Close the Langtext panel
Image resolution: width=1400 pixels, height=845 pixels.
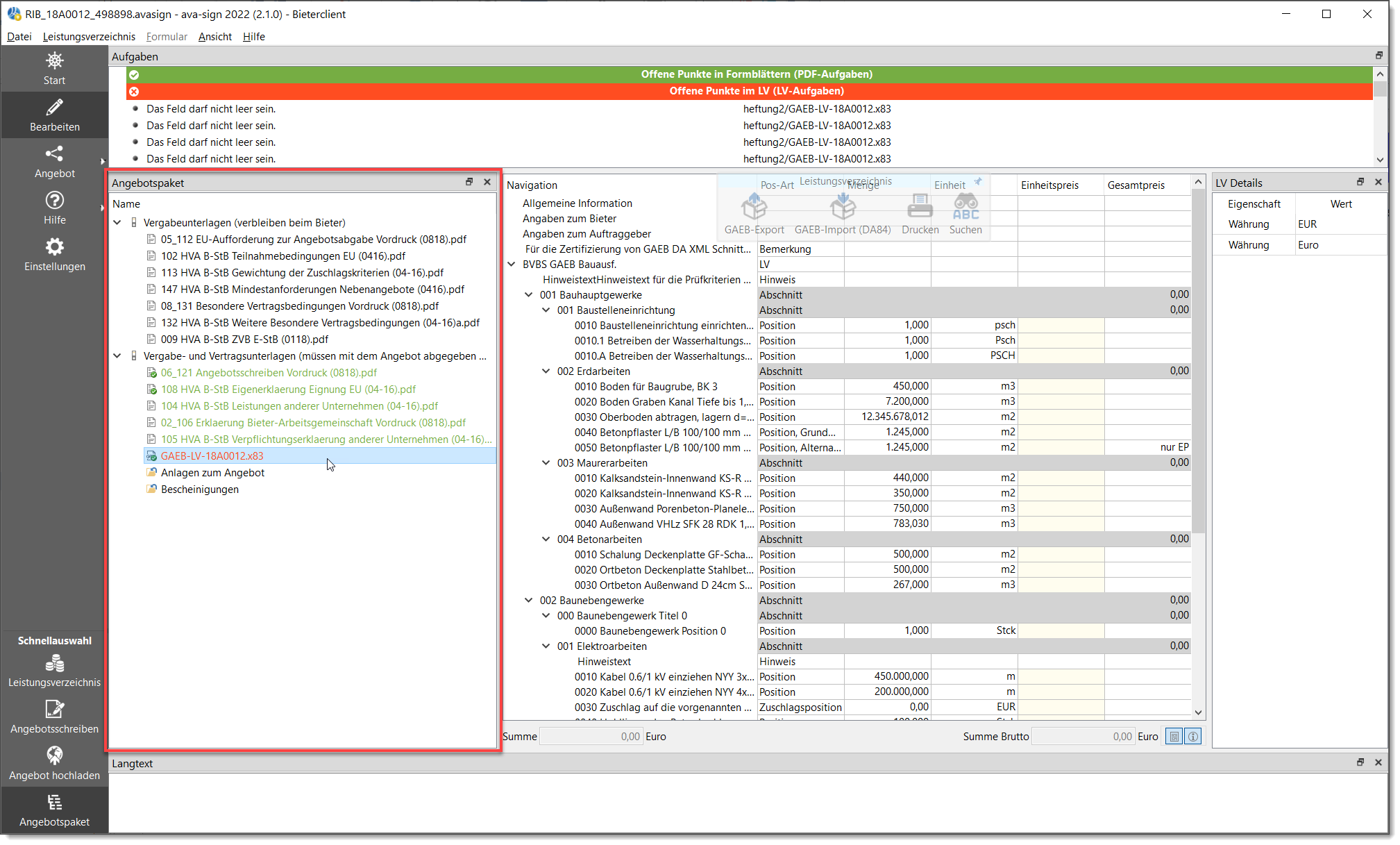click(1378, 762)
